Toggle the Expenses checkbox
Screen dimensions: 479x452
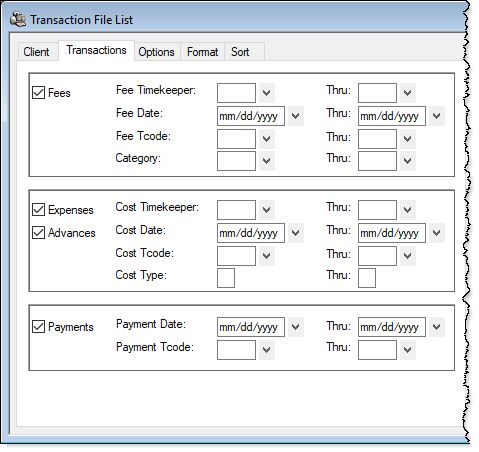[38, 209]
